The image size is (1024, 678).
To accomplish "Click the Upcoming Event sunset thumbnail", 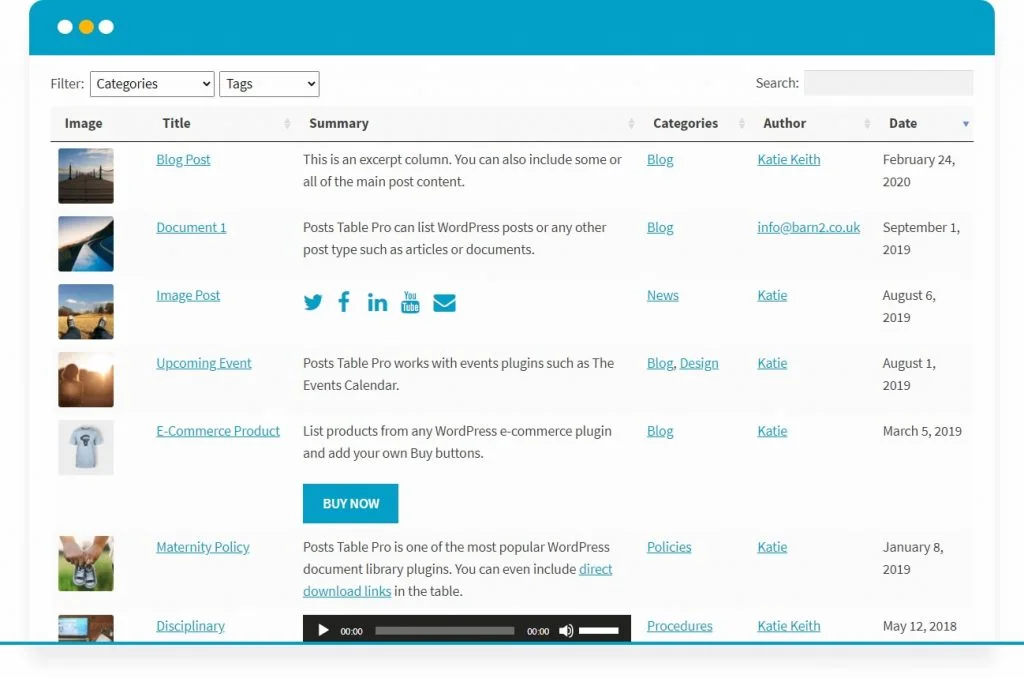I will [x=86, y=379].
